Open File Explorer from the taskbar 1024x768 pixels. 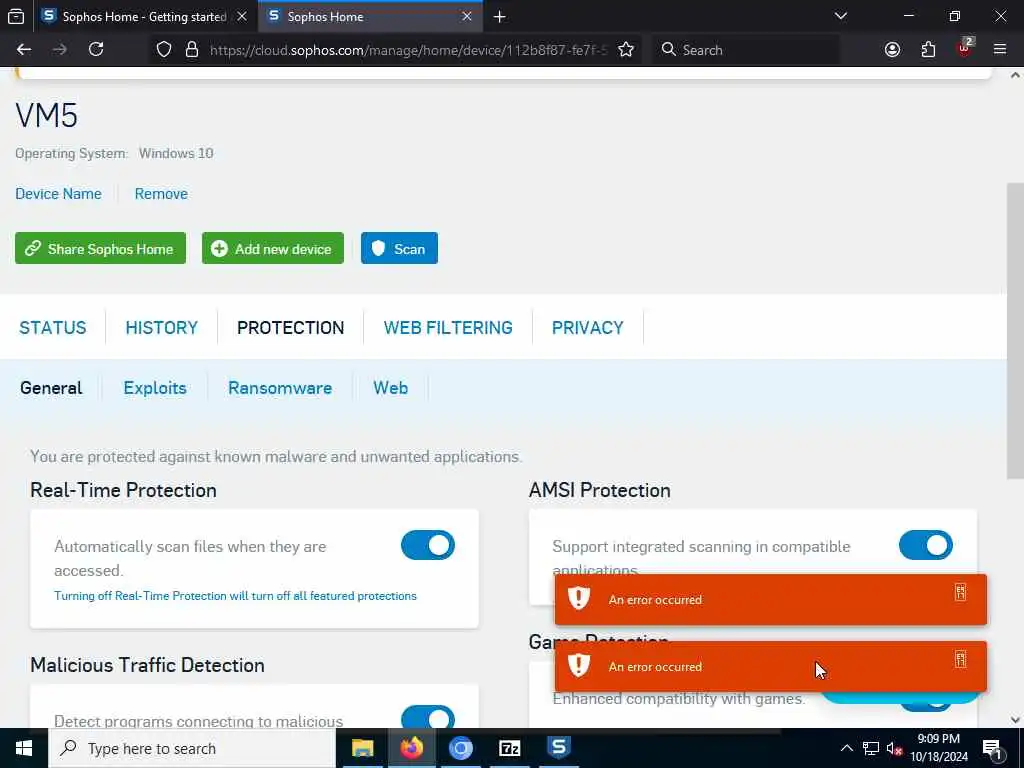(362, 748)
